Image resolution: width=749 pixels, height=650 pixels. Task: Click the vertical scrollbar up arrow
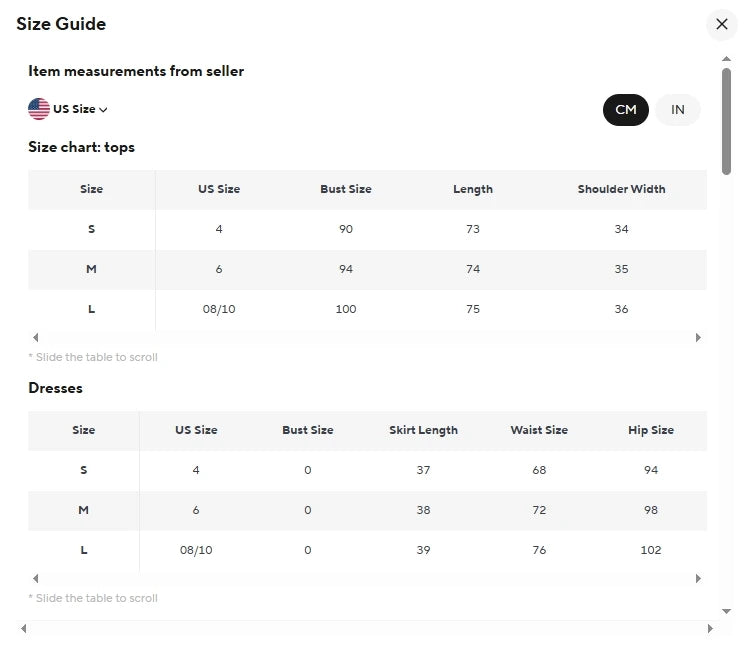[x=726, y=60]
